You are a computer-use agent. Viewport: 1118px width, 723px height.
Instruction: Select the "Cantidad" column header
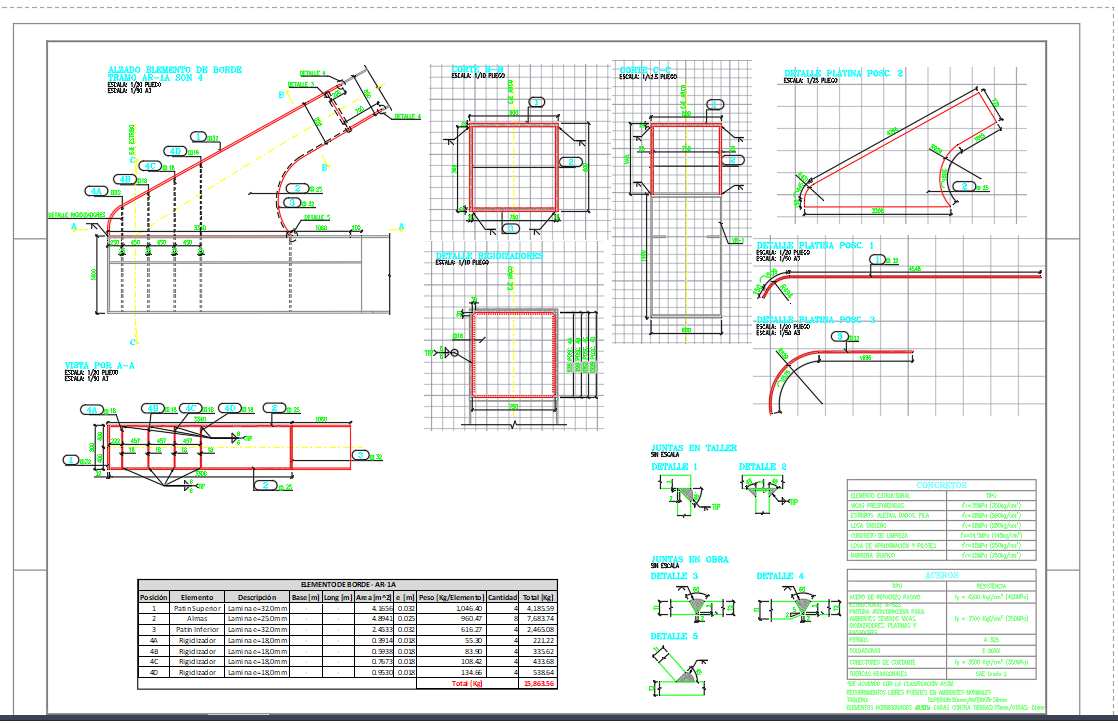[x=501, y=597]
